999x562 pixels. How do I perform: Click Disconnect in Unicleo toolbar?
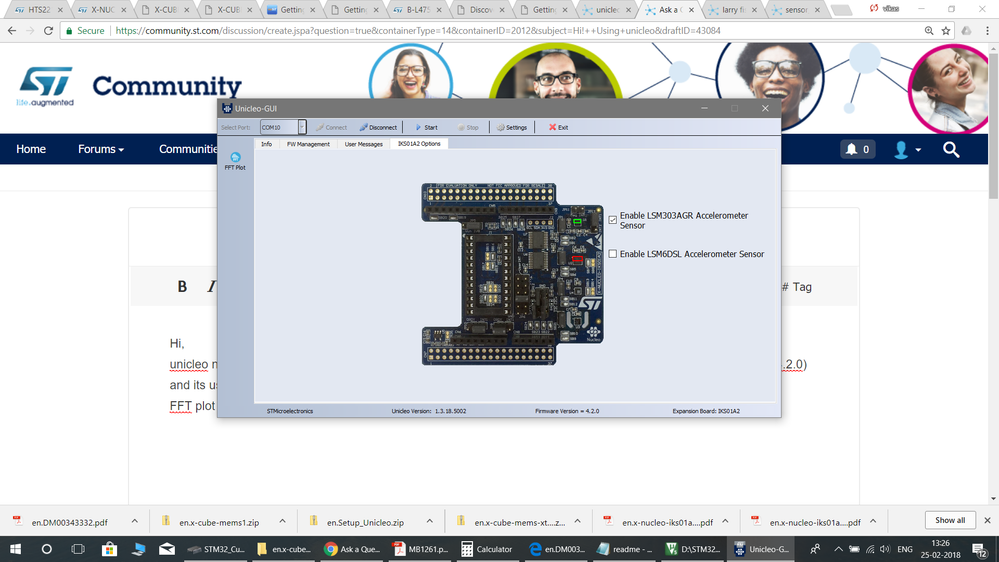click(x=378, y=127)
